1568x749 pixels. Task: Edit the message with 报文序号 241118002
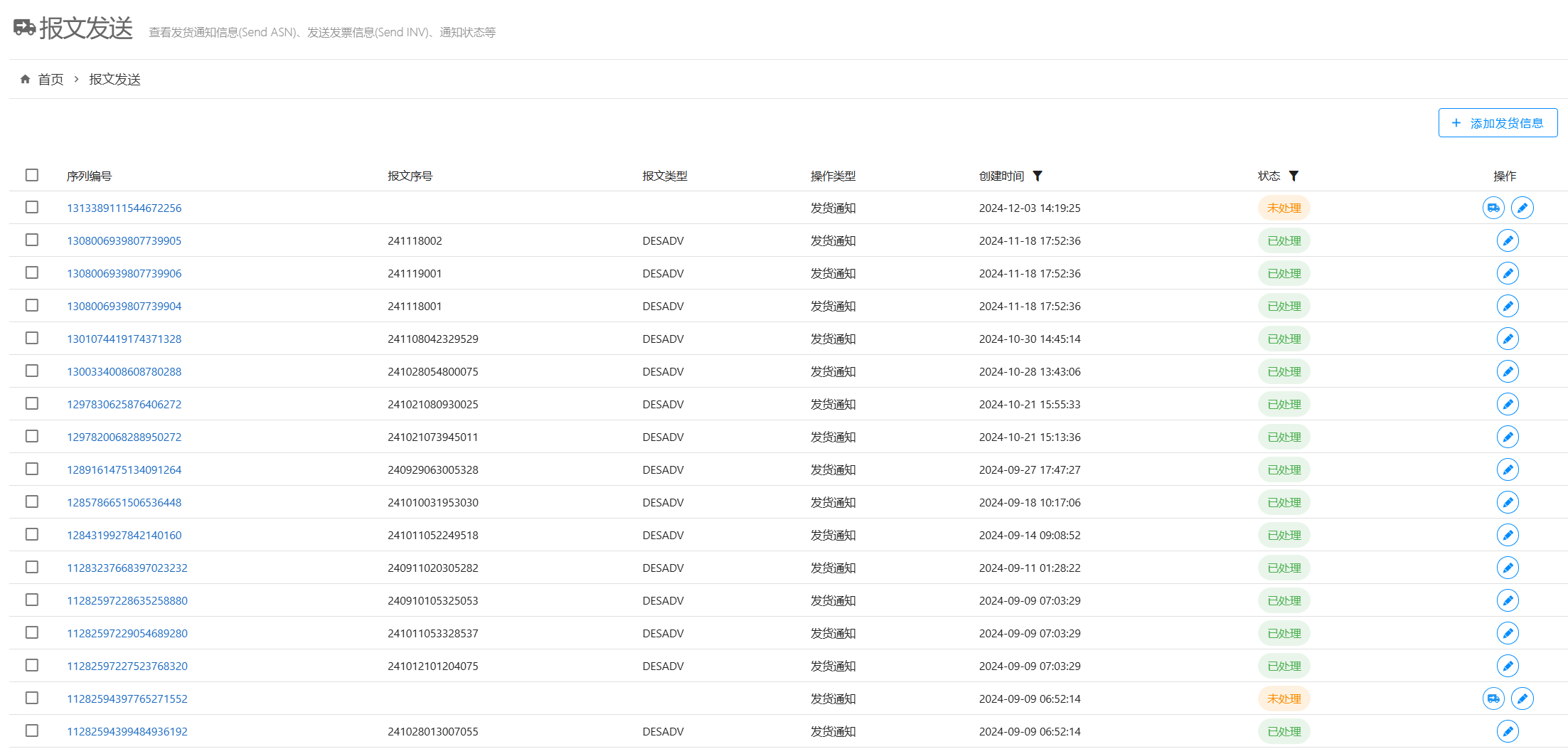[x=1507, y=240]
